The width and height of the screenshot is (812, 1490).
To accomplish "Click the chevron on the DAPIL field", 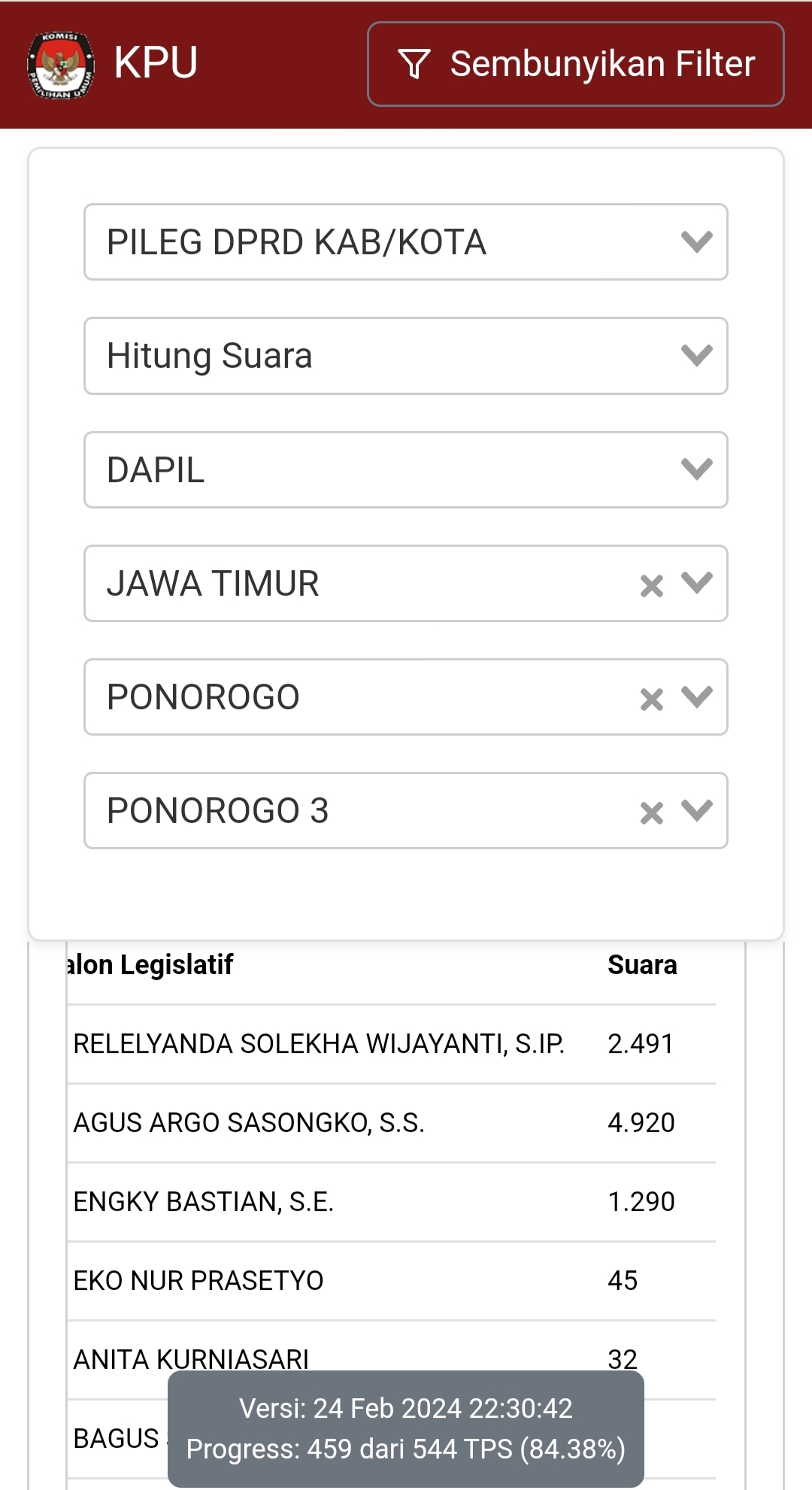I will (695, 469).
